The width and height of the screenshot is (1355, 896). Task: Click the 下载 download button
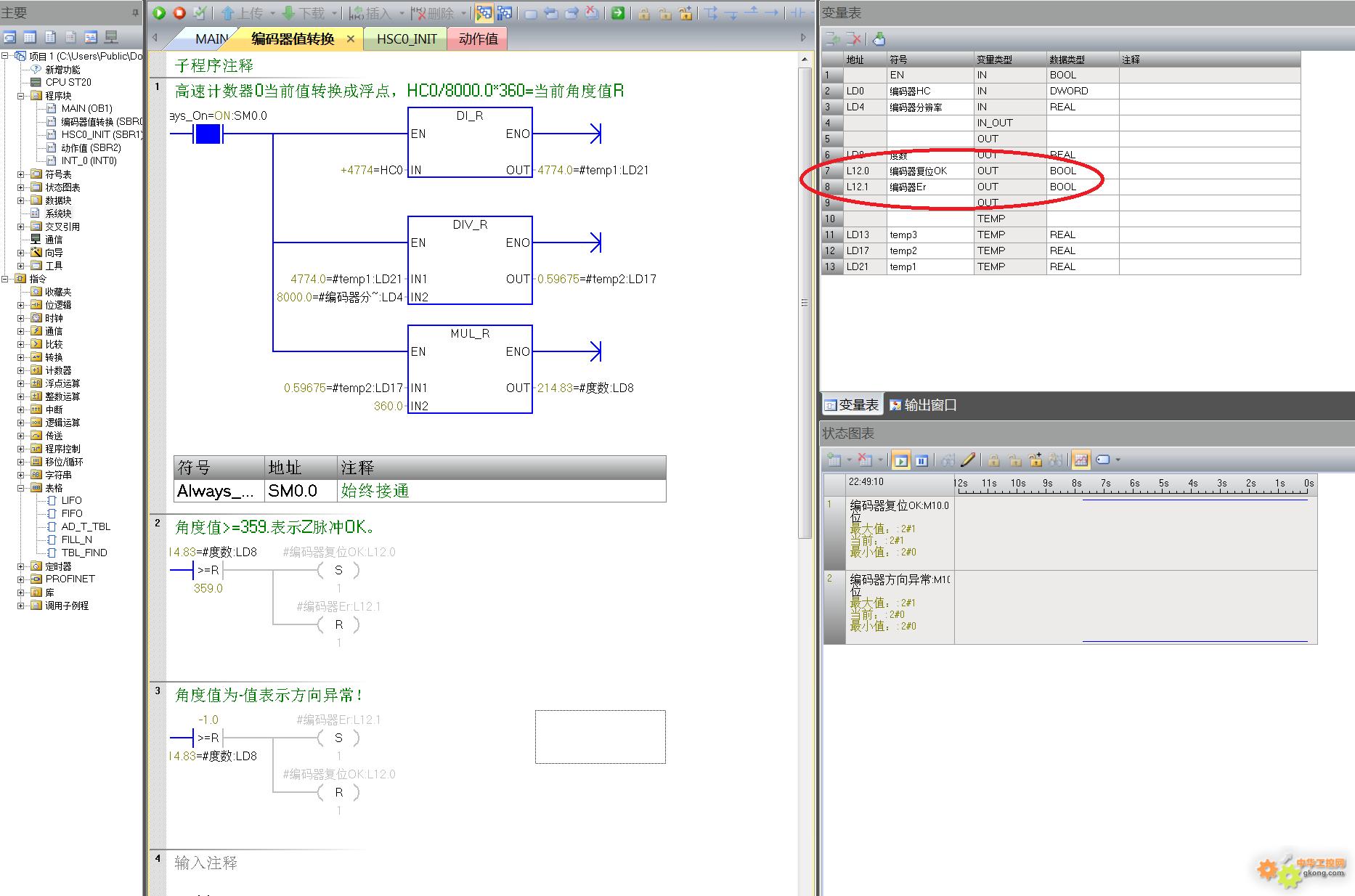coord(304,13)
